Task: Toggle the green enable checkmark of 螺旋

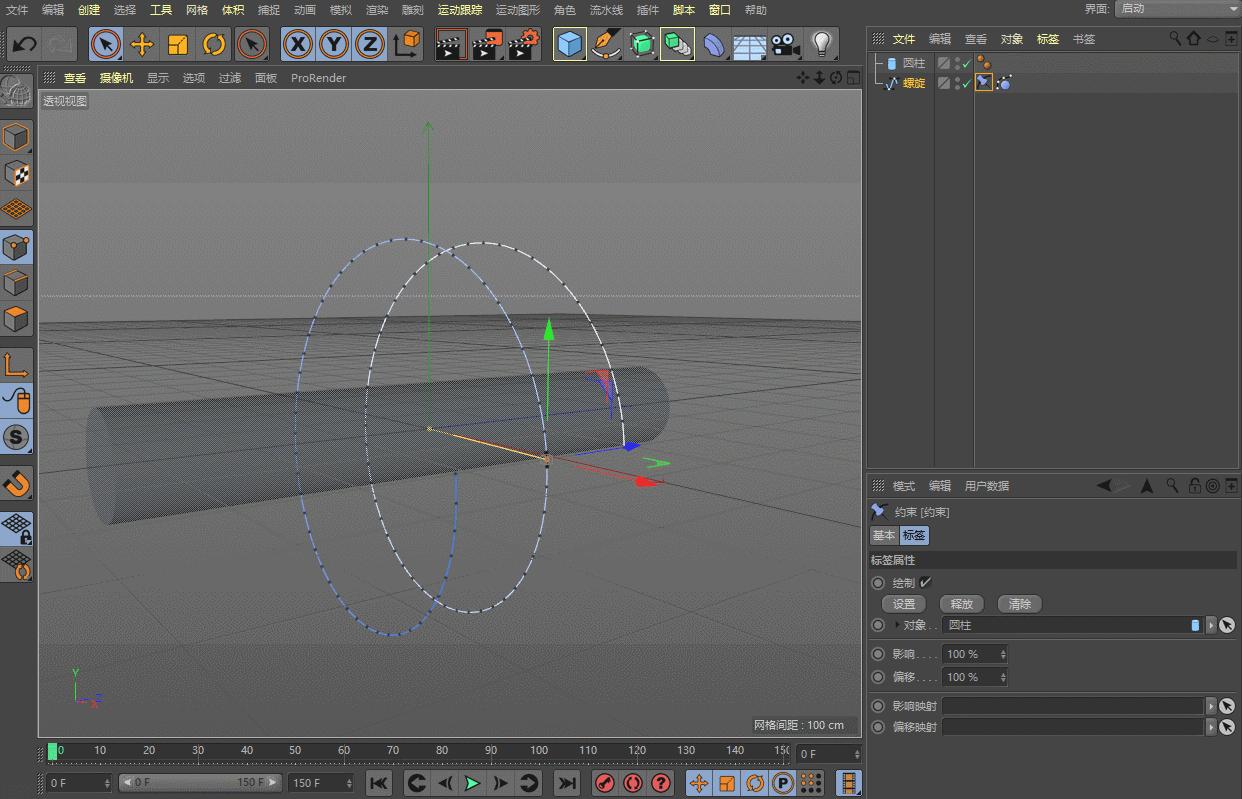Action: [x=967, y=82]
